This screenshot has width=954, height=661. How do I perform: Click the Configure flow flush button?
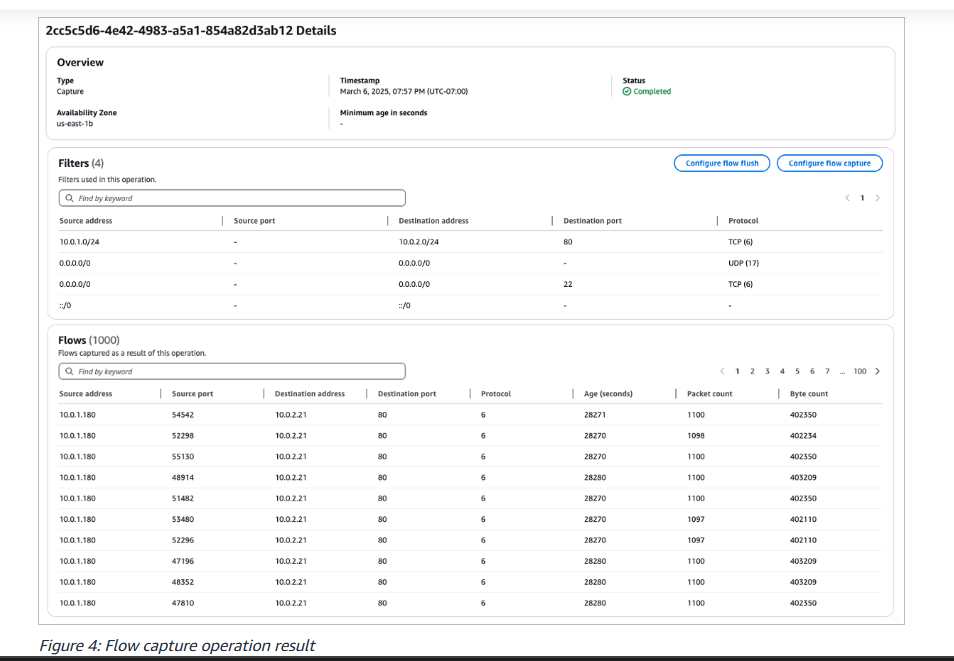tap(722, 163)
